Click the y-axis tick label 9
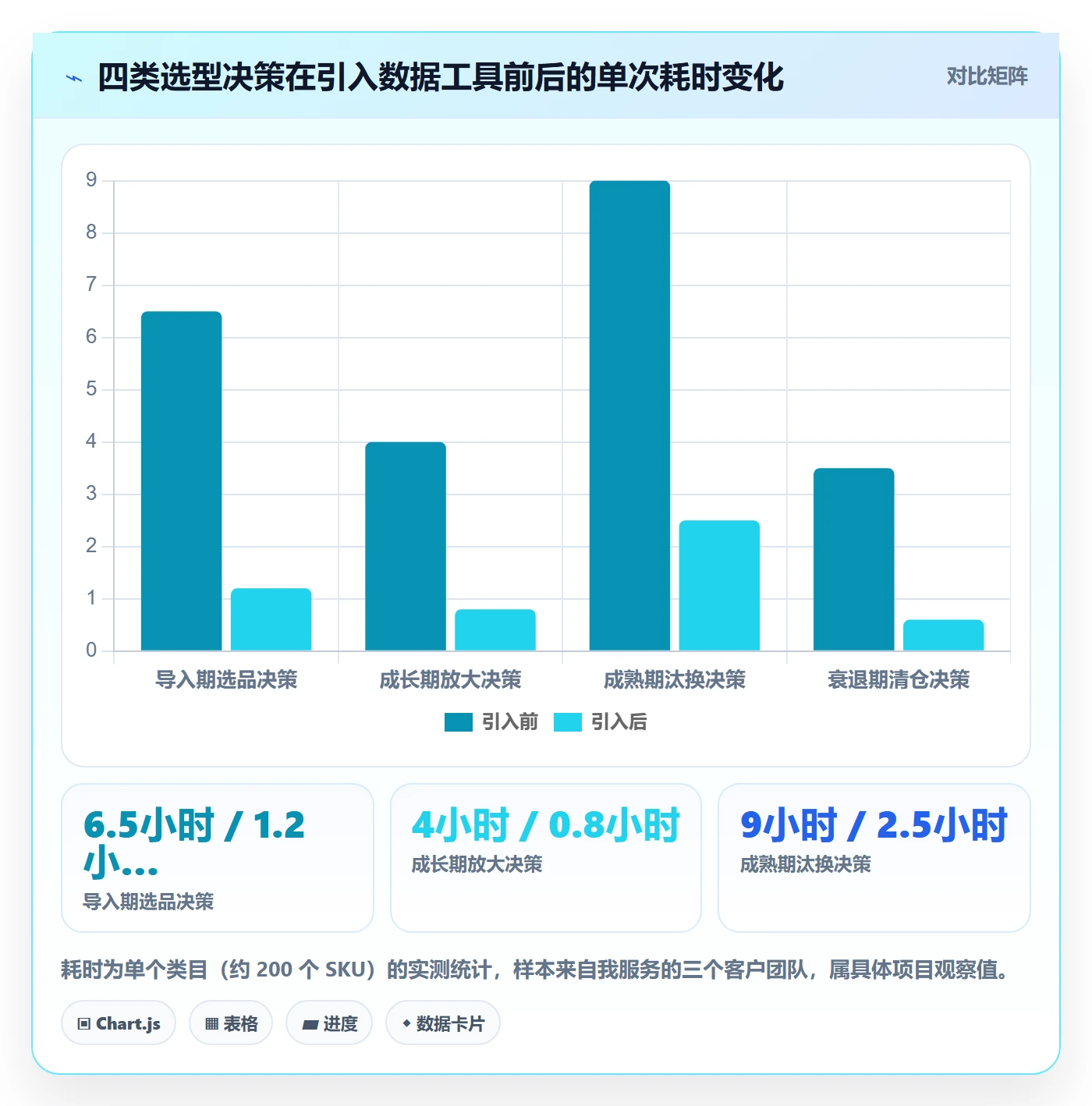The width and height of the screenshot is (1092, 1106). (x=91, y=180)
